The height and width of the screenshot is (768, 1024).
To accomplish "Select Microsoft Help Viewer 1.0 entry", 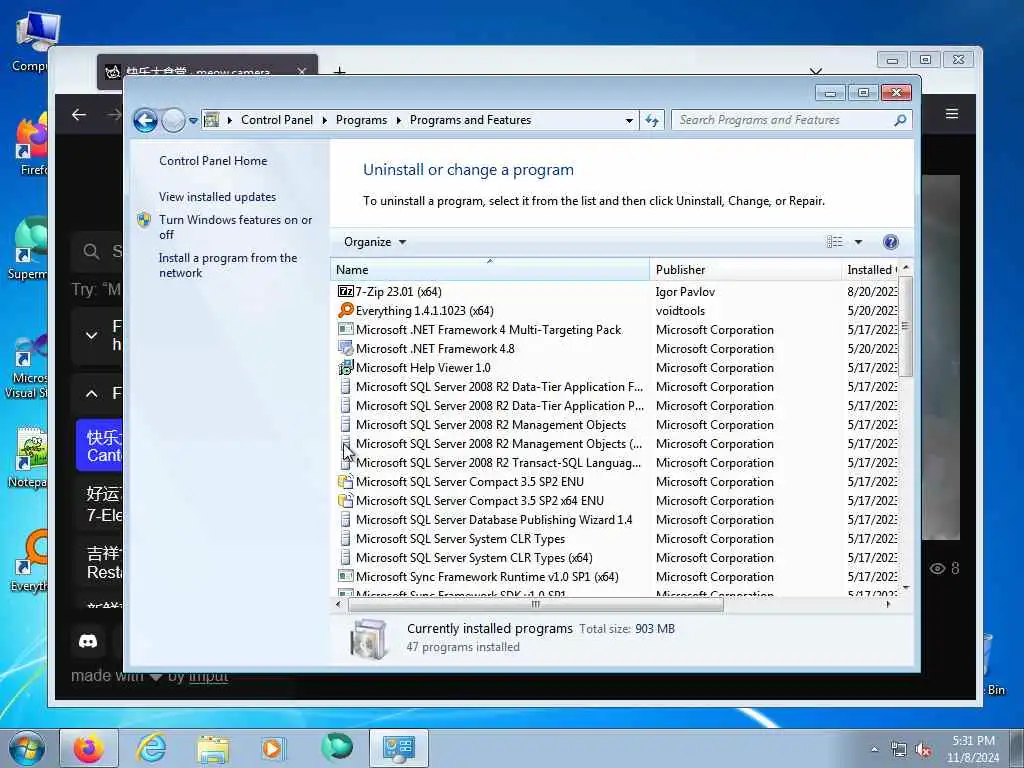I will 423,368.
